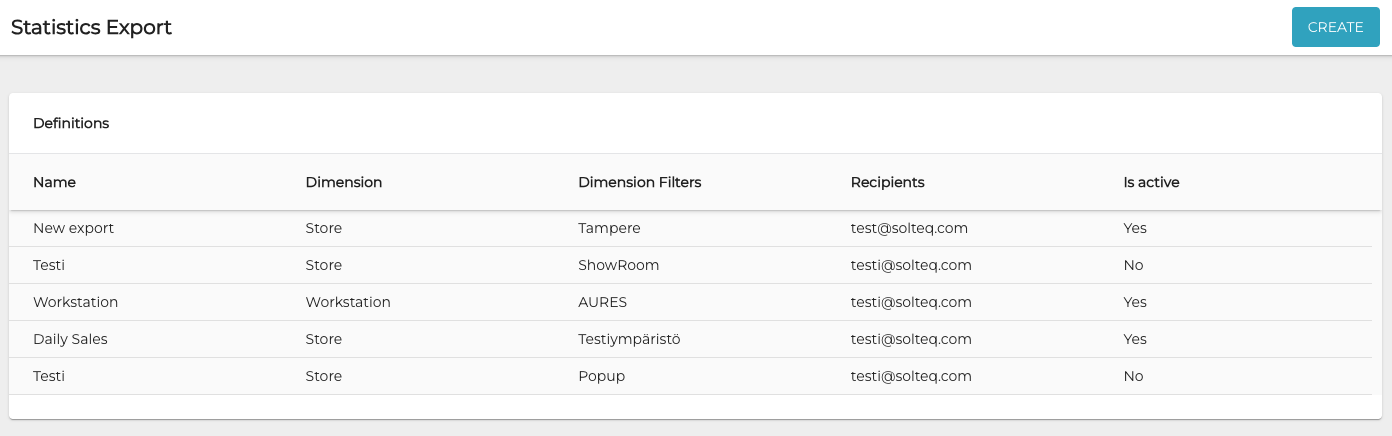The image size is (1392, 436).
Task: Select the Tampere dimension filter cell
Action: [609, 228]
